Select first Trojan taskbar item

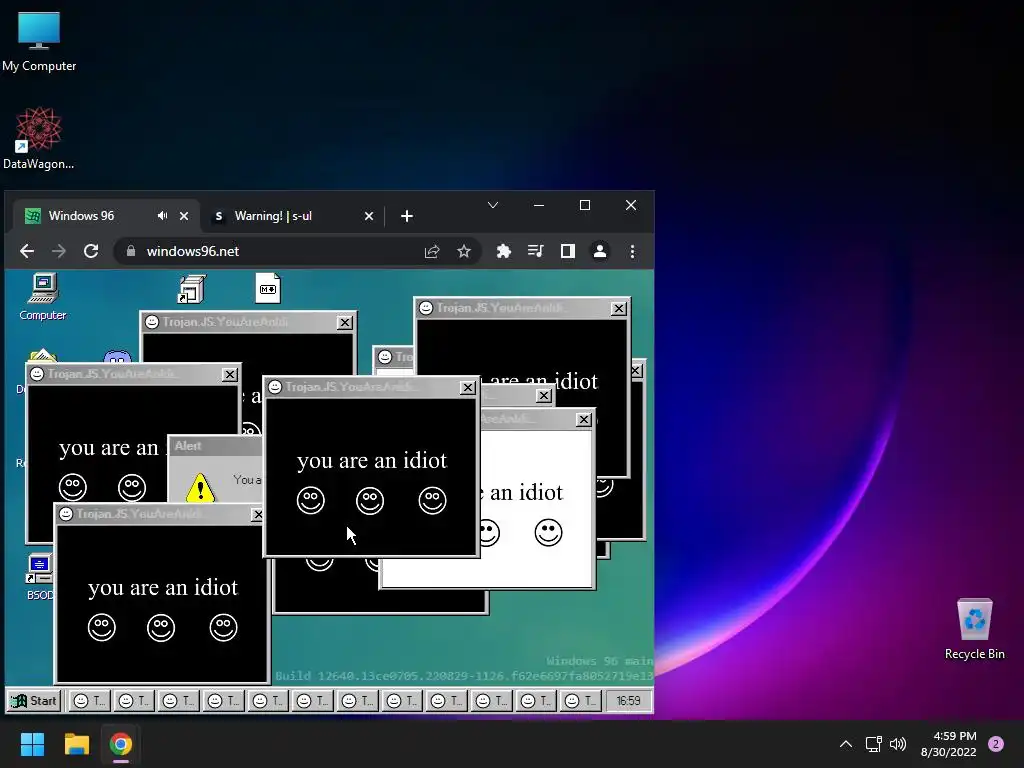tap(89, 701)
